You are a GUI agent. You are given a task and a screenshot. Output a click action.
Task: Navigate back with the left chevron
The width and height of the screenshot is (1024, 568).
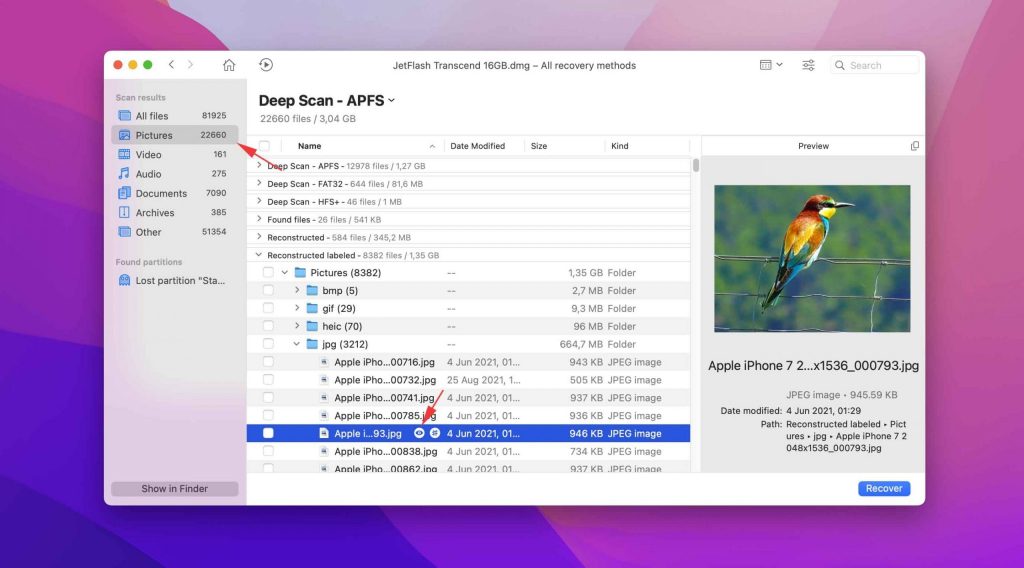[171, 65]
